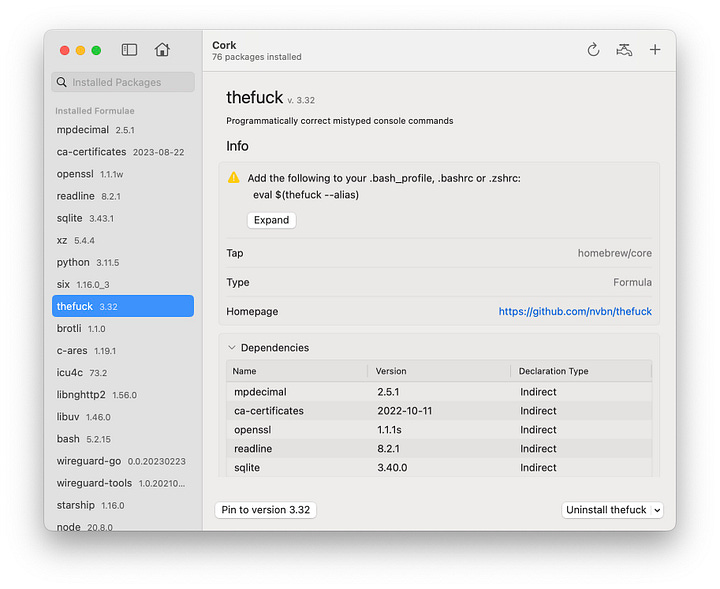
Task: Go to the home start page
Action: coord(162,49)
